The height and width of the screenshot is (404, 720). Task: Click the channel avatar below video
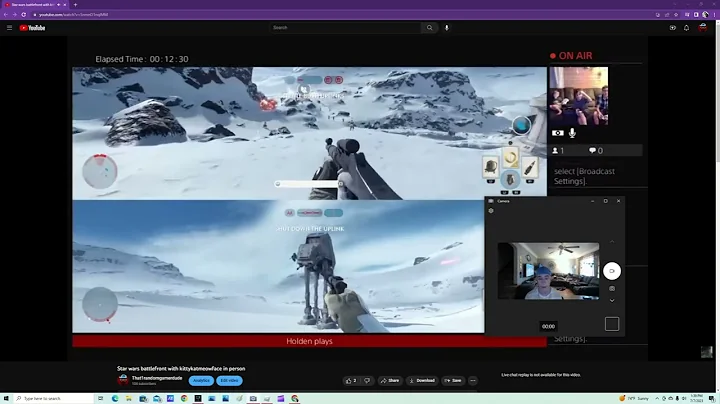point(123,380)
